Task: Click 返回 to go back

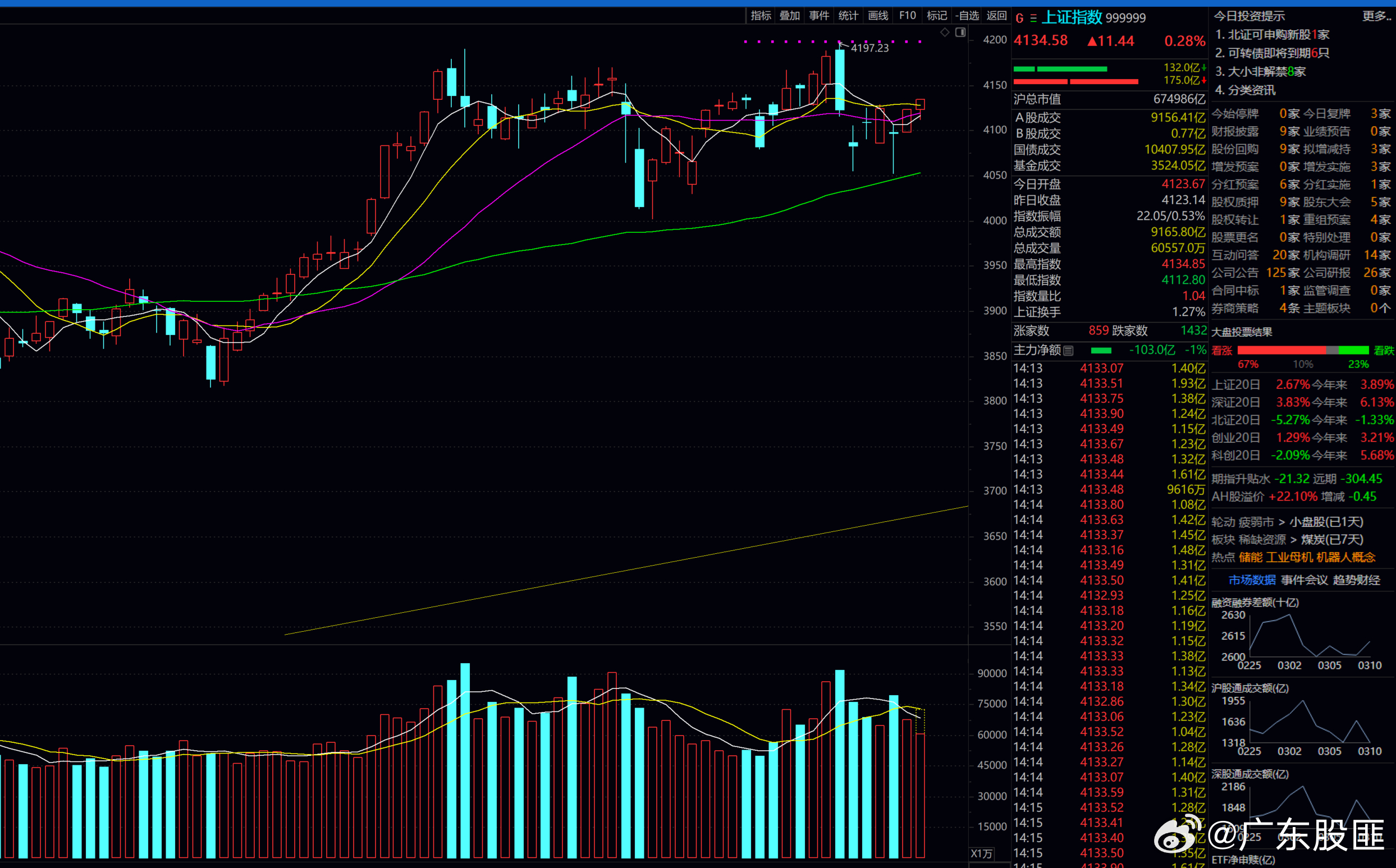Action: pyautogui.click(x=996, y=16)
